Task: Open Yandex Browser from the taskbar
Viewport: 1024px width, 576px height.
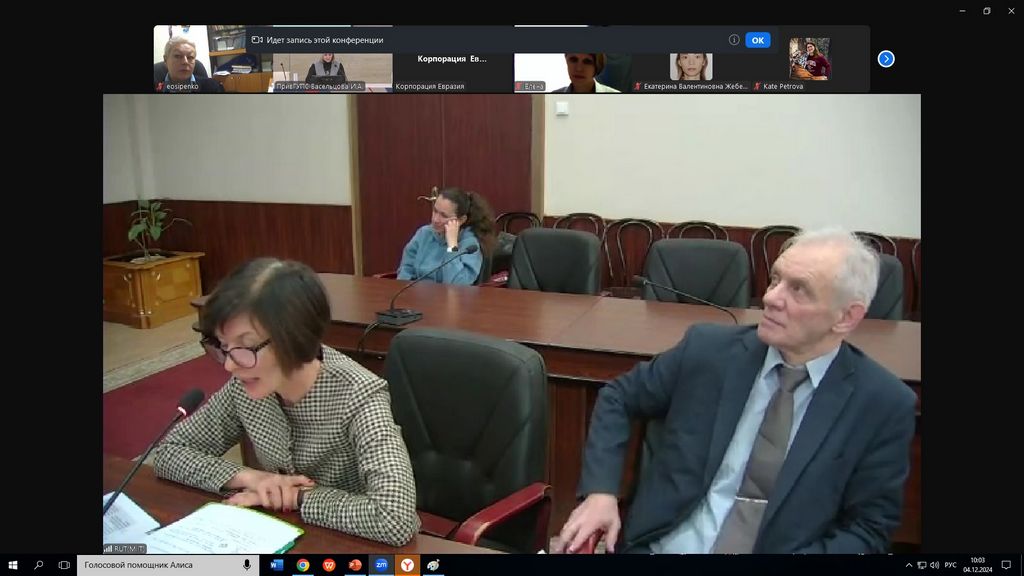Action: [407, 565]
